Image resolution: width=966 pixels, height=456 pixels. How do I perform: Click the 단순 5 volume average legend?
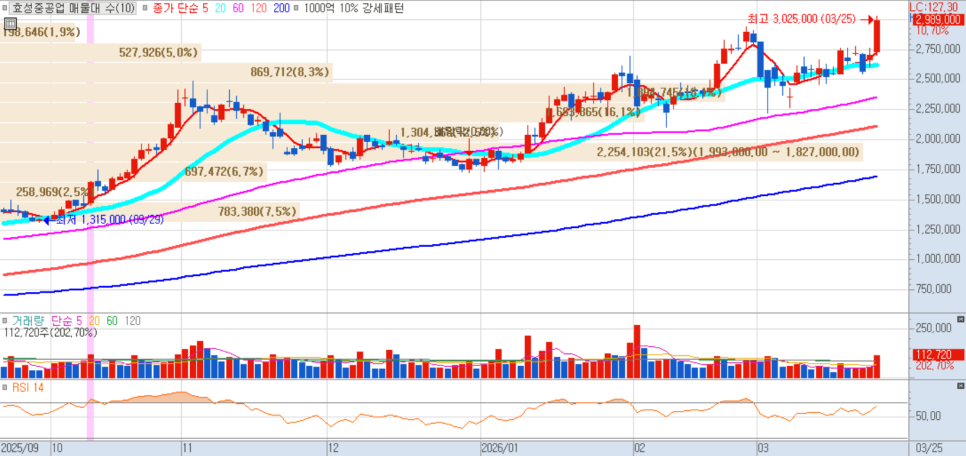click(66, 321)
